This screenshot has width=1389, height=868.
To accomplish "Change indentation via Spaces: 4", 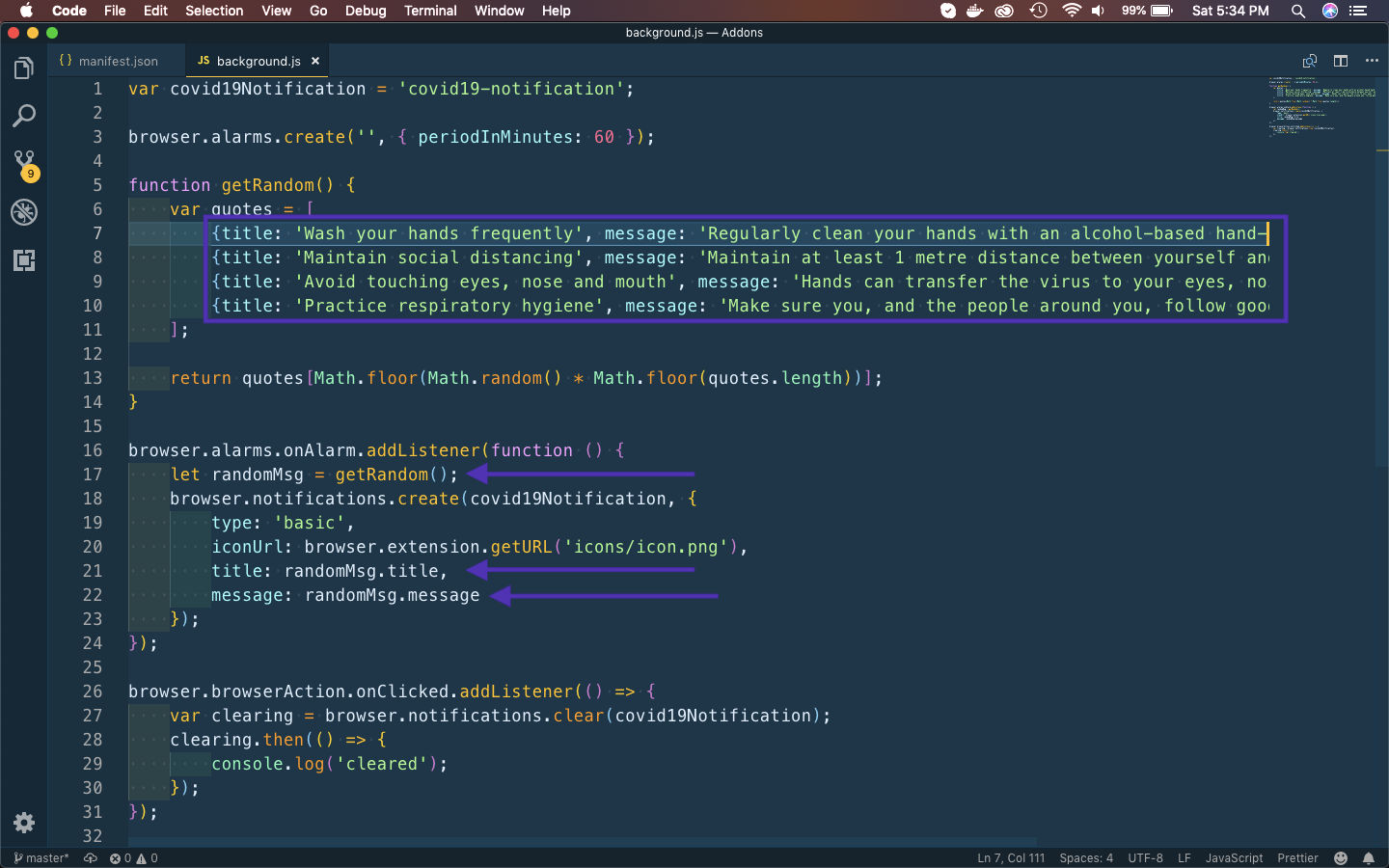I will coord(1086,857).
